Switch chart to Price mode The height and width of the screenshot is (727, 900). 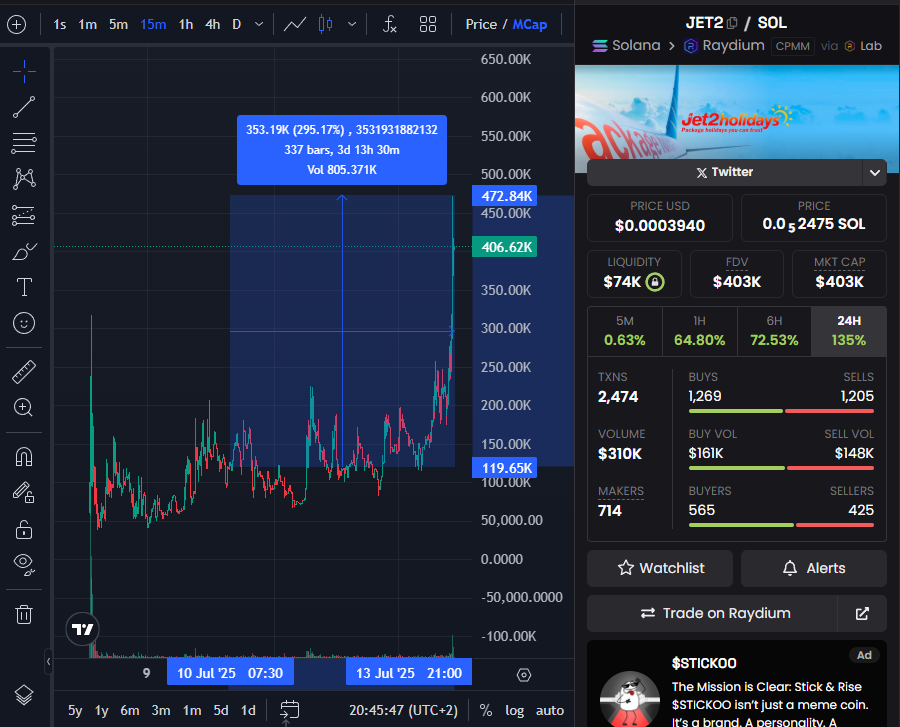(x=481, y=25)
